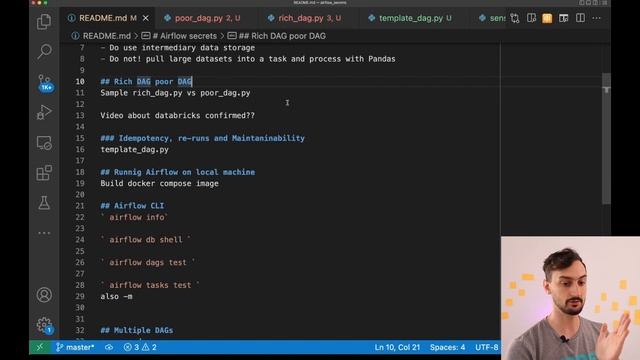Click the 'template_dag.py' text line

[x=135, y=150]
